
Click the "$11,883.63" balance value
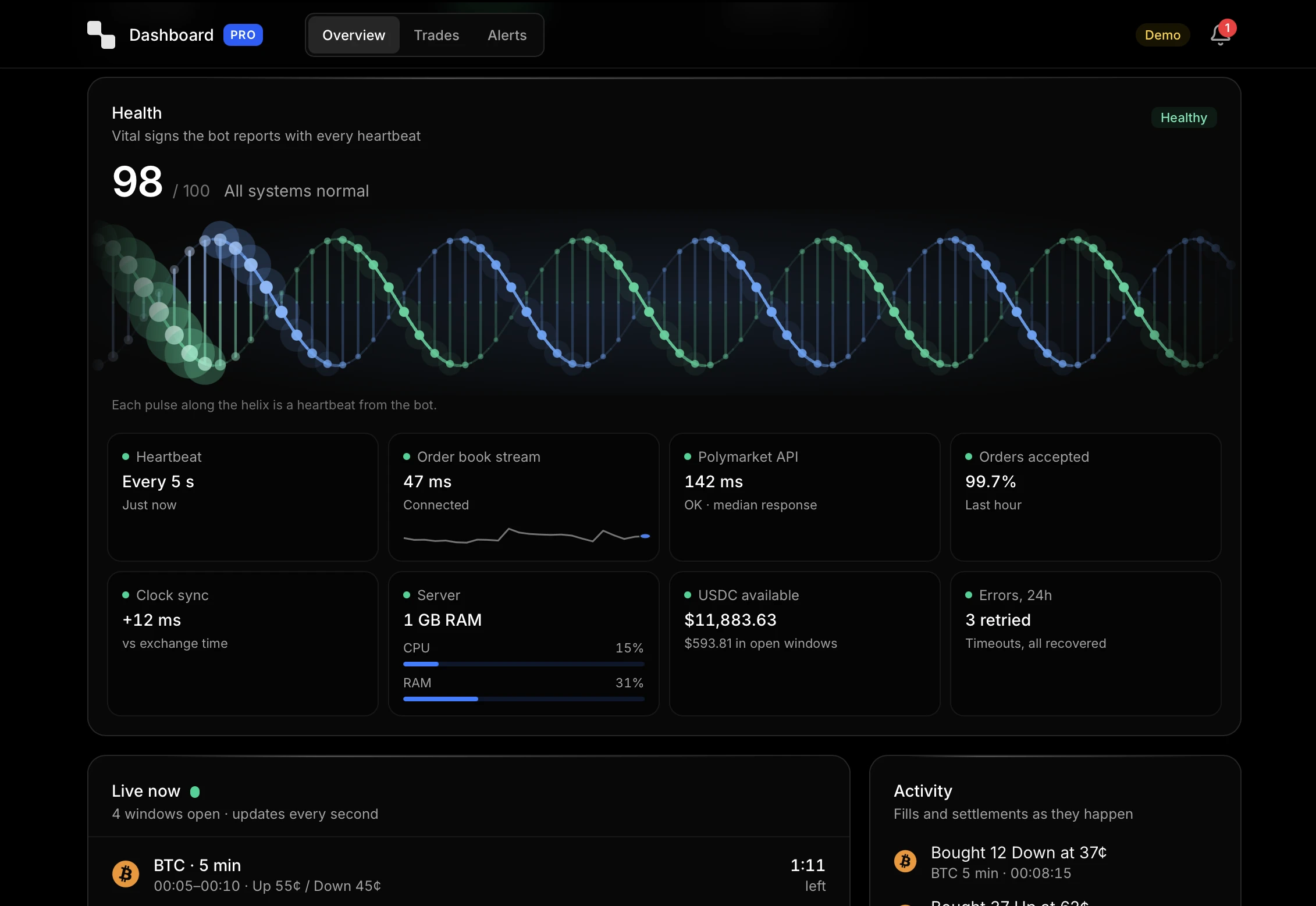point(730,620)
